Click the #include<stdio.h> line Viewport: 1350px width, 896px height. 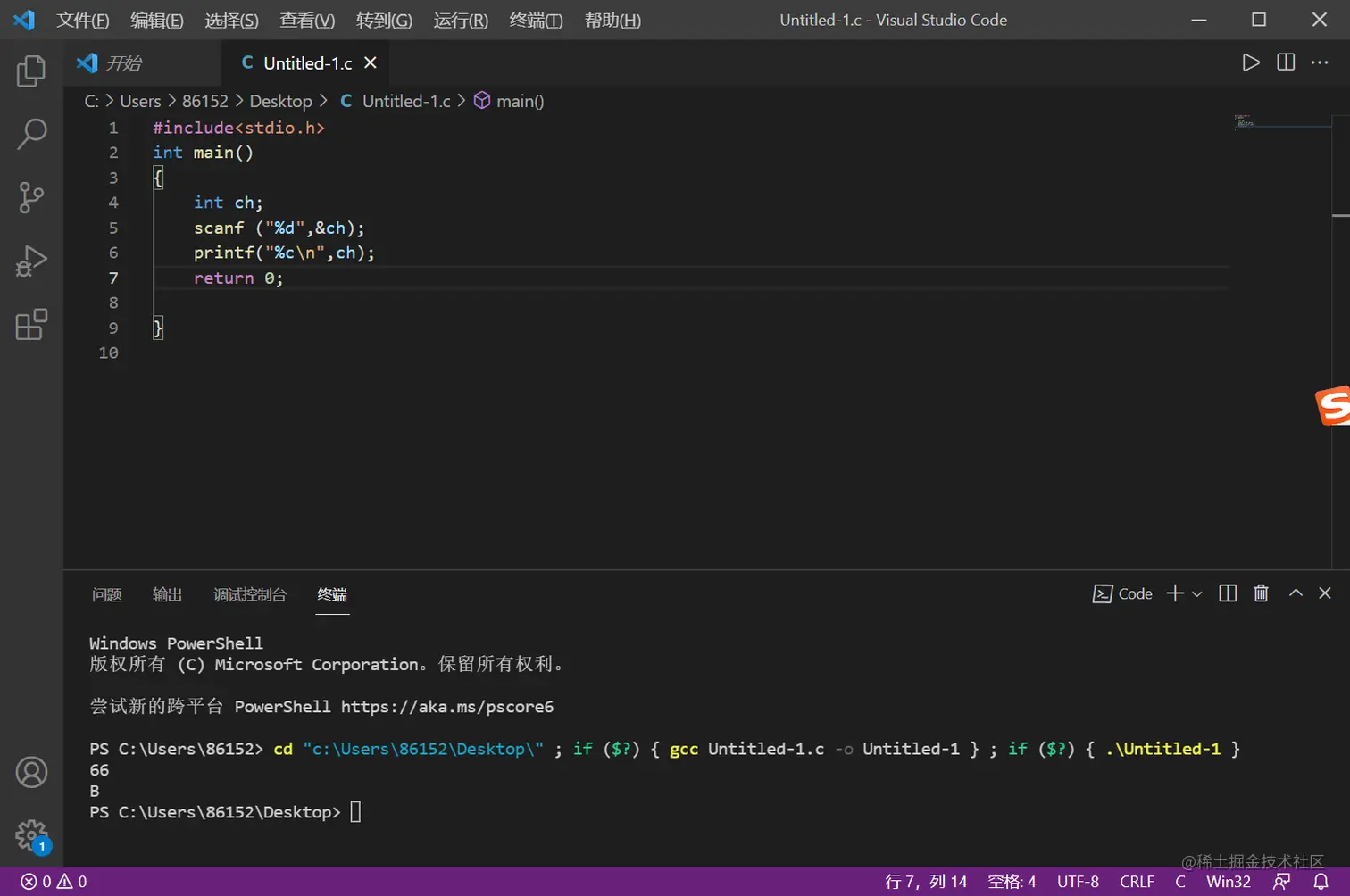[x=238, y=128]
